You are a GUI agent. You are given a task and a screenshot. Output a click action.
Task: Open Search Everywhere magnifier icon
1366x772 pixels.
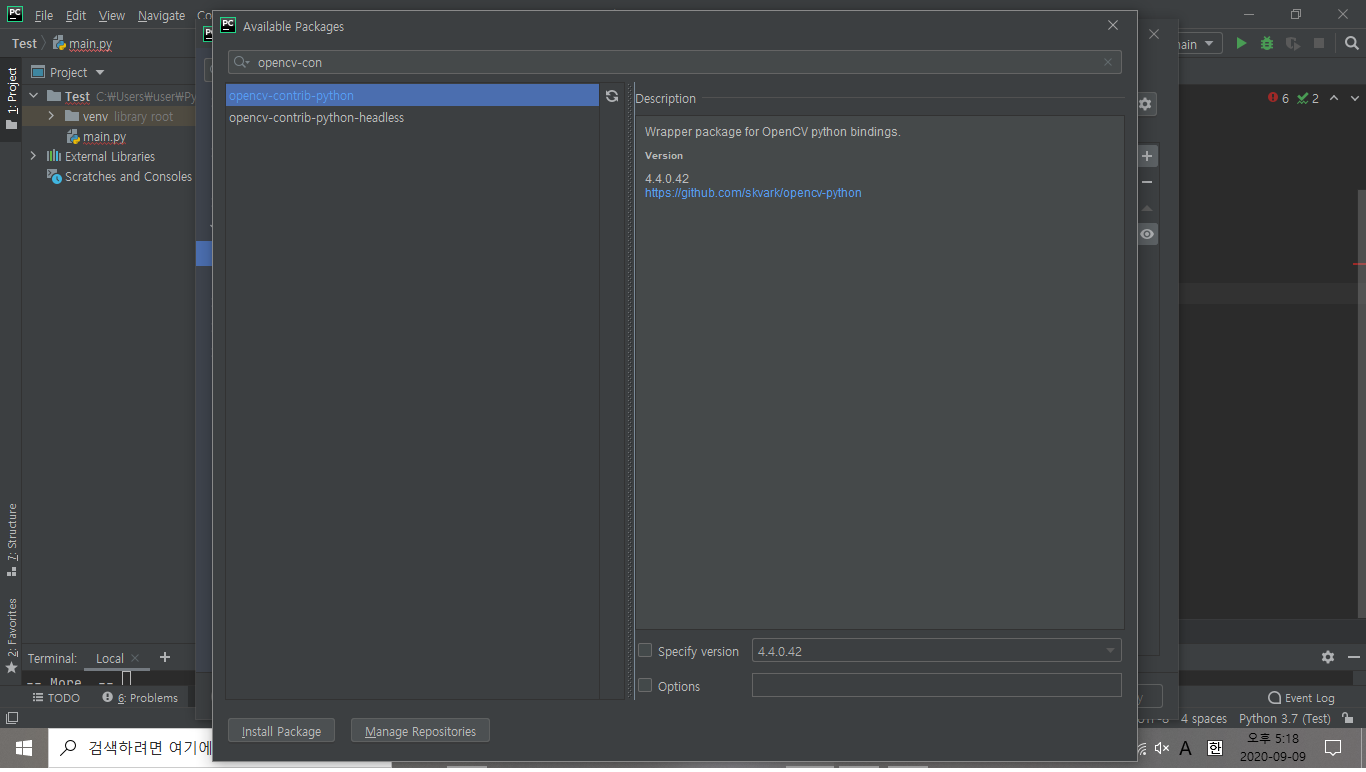point(1352,44)
